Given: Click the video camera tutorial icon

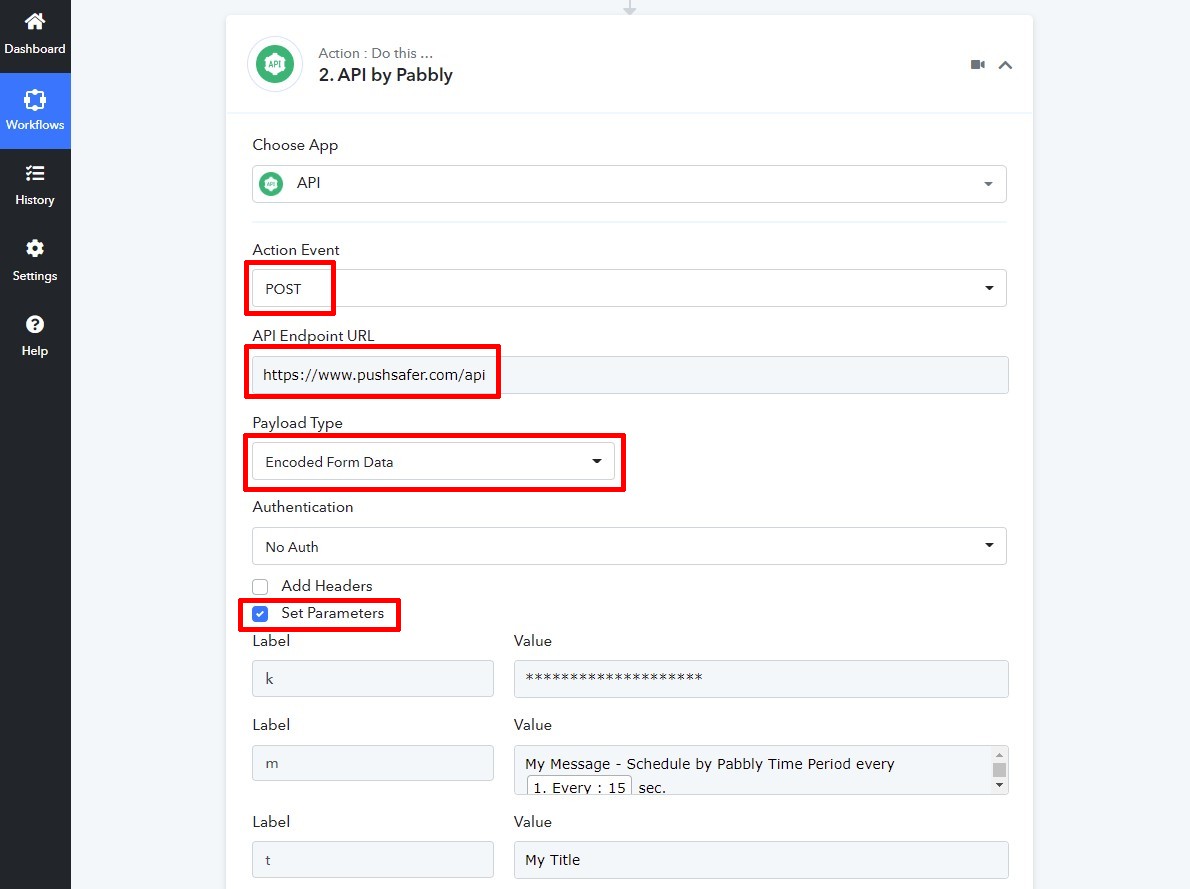Looking at the screenshot, I should tap(978, 65).
